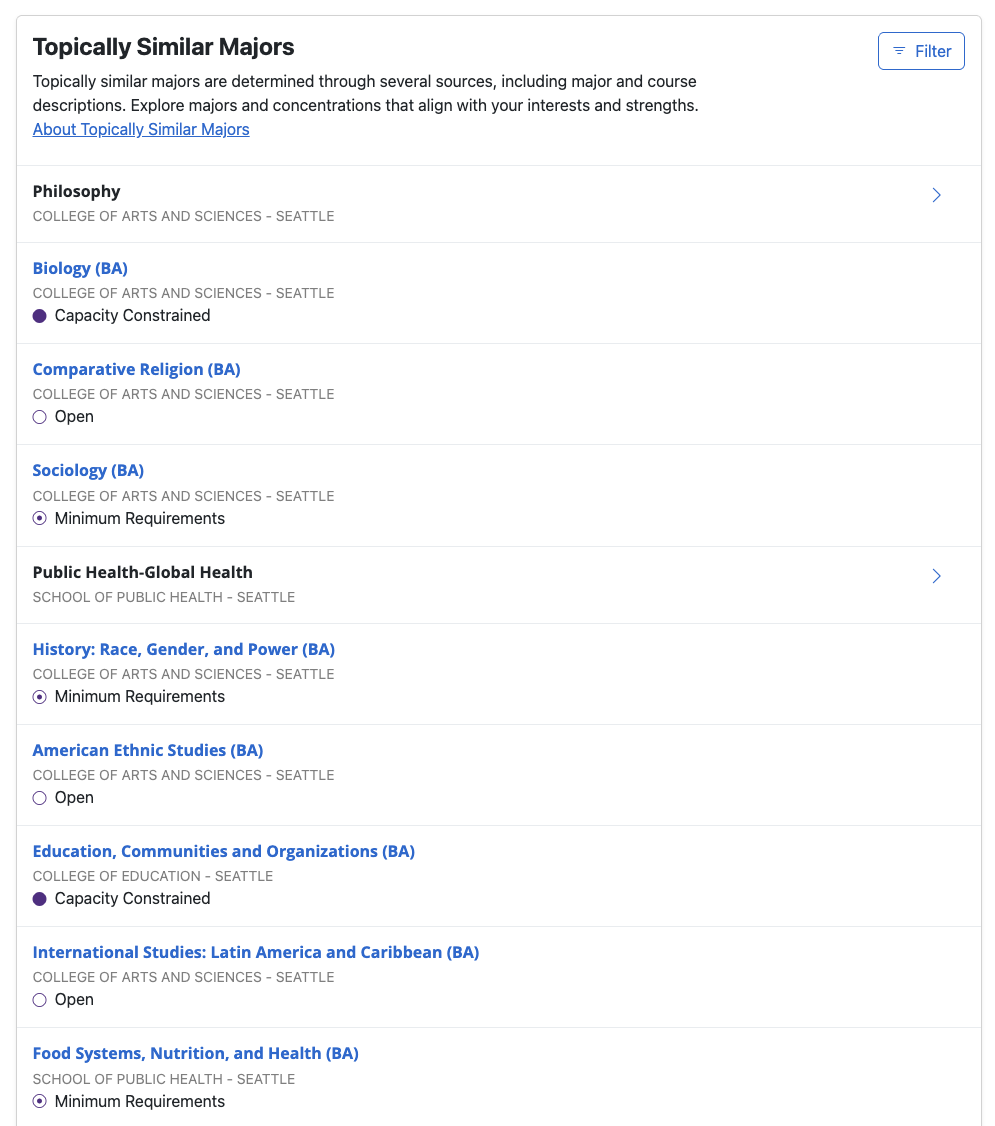This screenshot has height=1126, width=995.
Task: Click the Minimum Requirements icon for Sociology
Action: coord(39,518)
